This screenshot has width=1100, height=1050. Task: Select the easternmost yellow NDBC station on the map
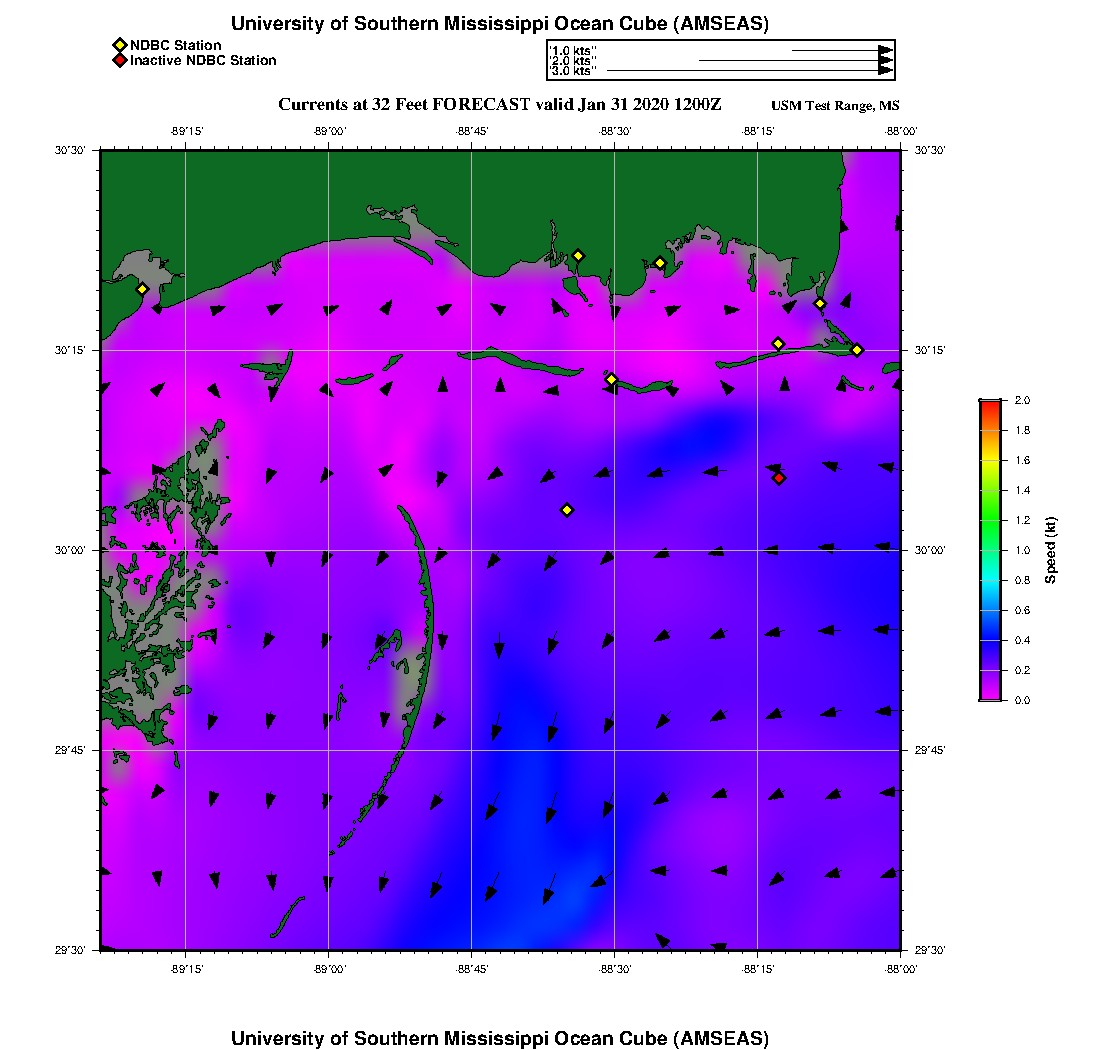point(857,349)
